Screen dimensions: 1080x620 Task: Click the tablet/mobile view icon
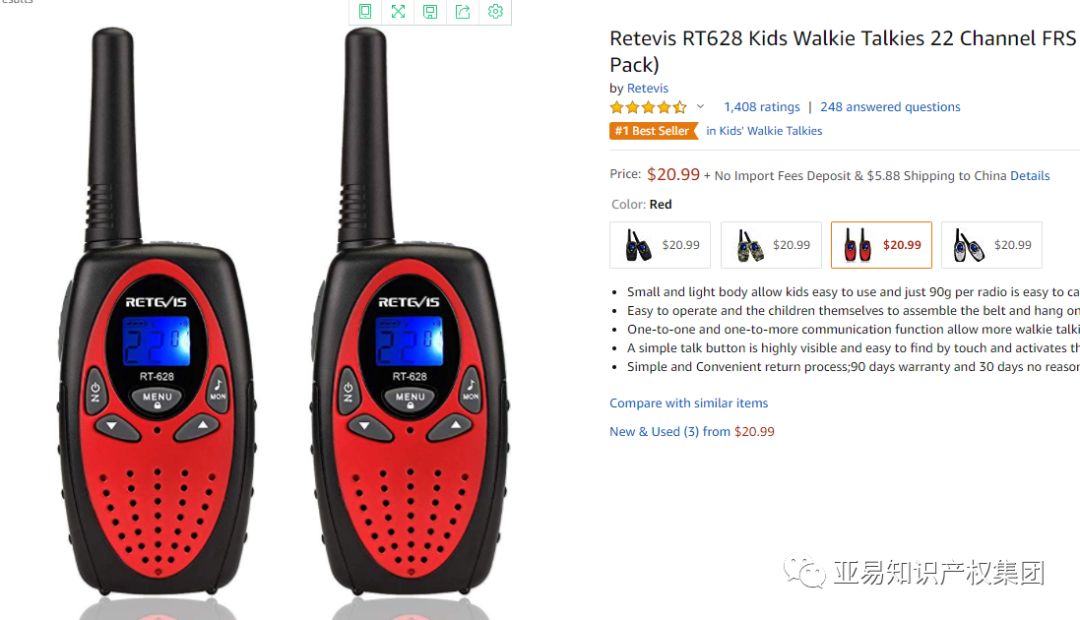[365, 11]
